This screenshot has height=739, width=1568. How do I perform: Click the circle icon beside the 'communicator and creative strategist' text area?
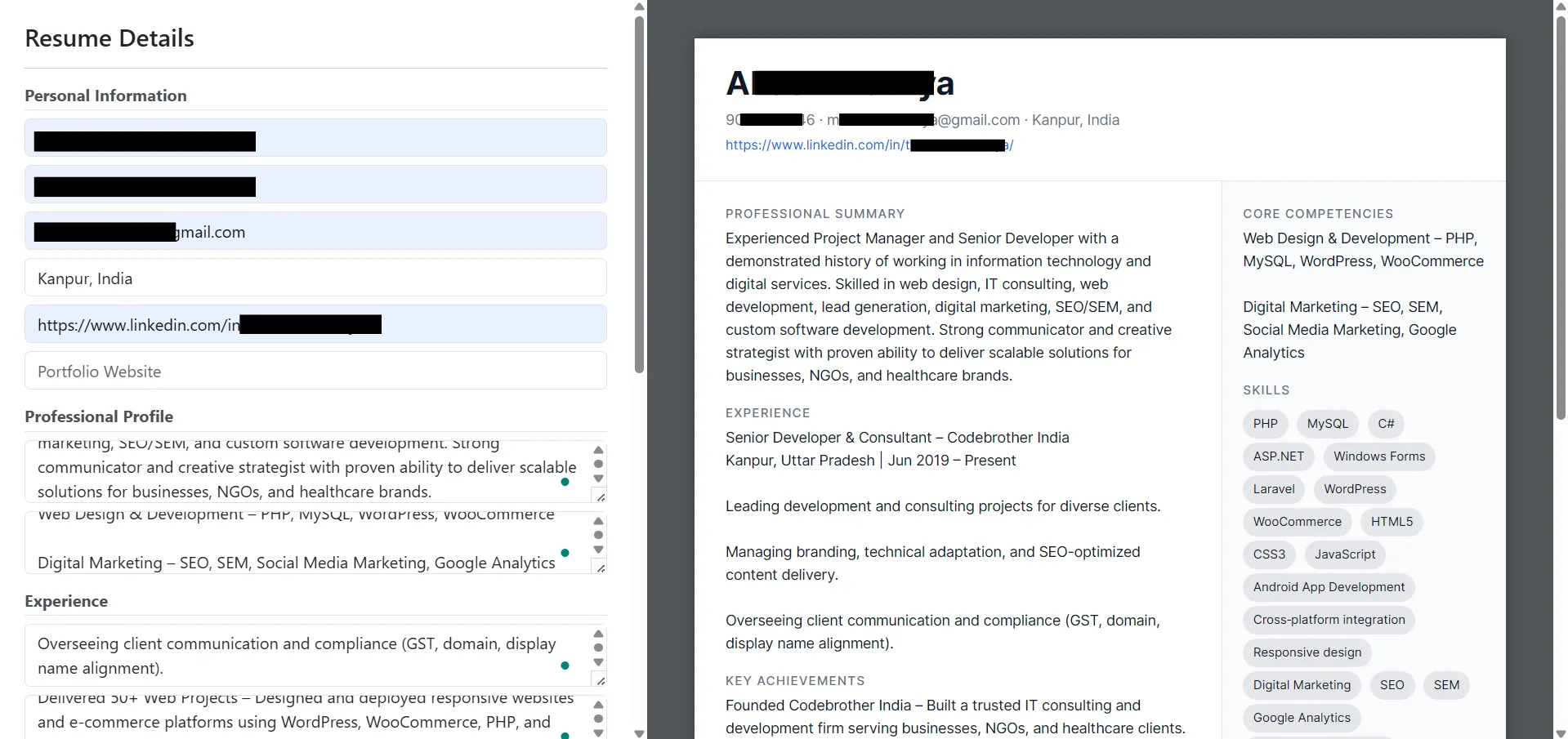coord(598,464)
